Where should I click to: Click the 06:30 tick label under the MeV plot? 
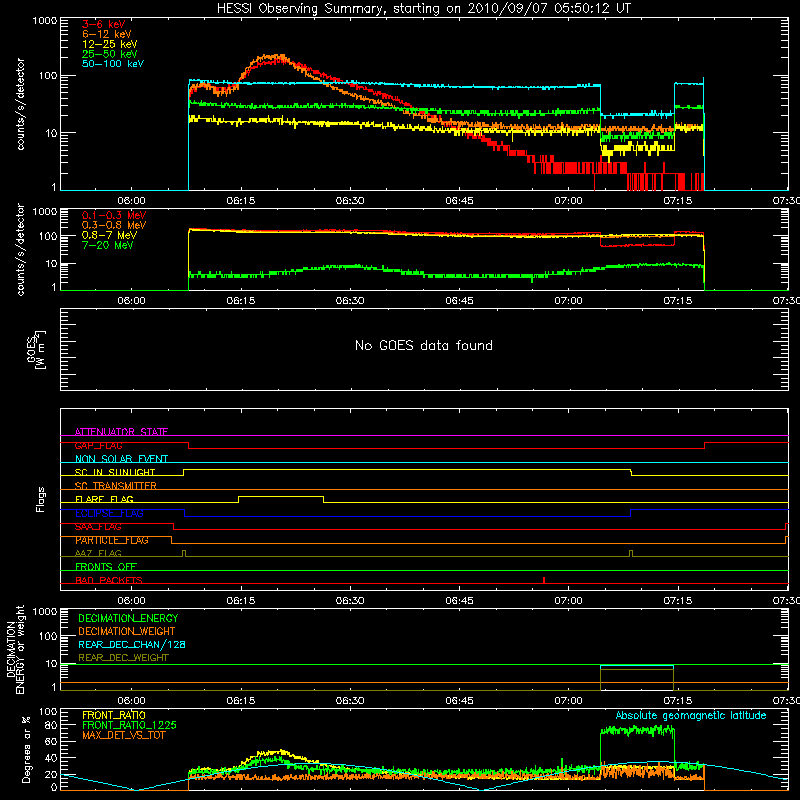click(x=349, y=301)
